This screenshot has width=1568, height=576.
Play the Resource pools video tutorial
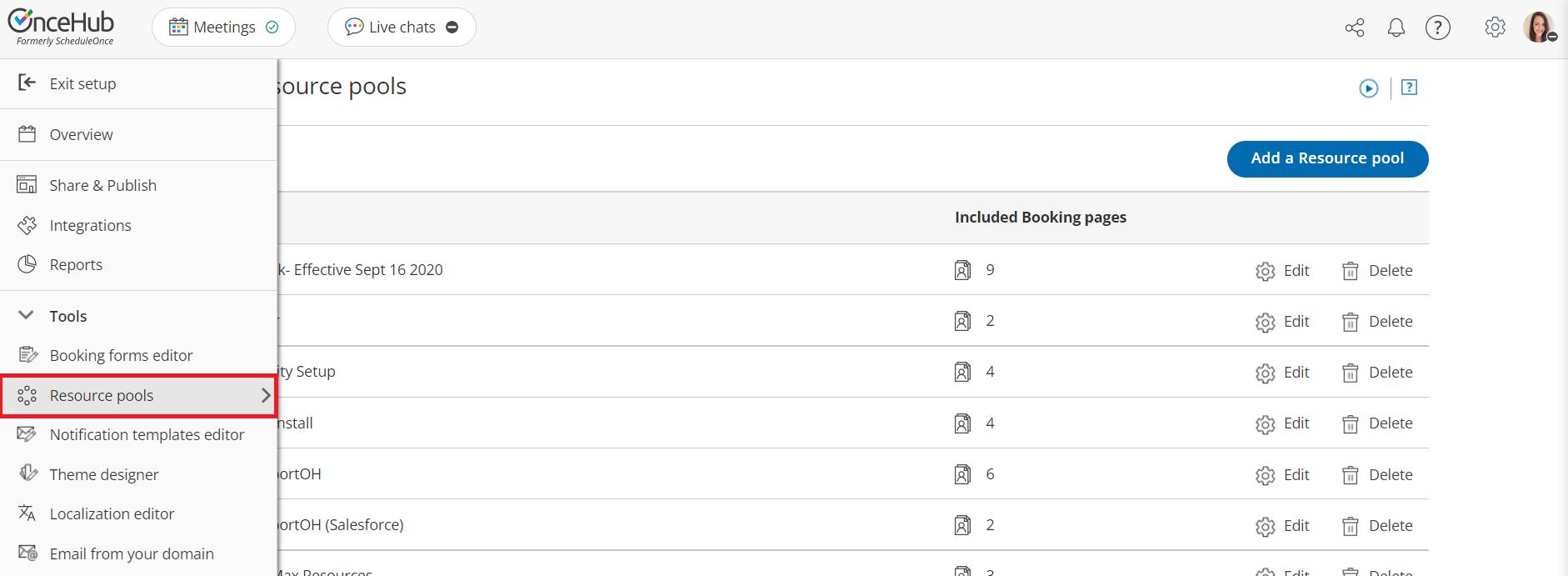[x=1369, y=88]
